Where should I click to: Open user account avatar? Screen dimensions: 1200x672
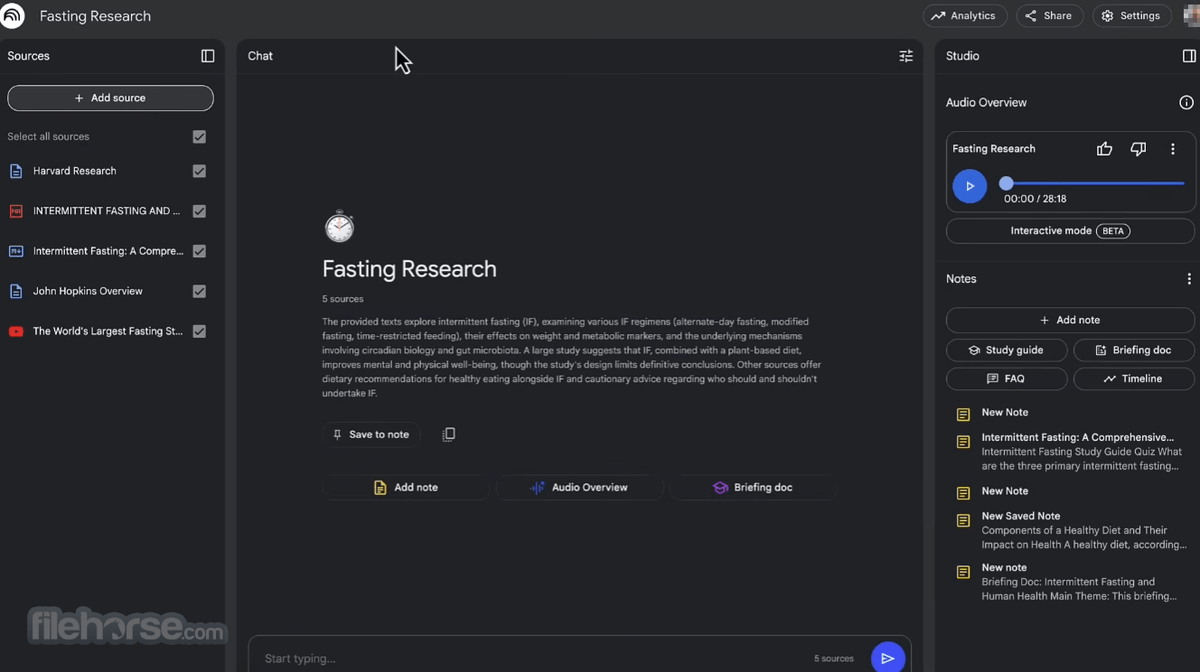coord(1190,15)
